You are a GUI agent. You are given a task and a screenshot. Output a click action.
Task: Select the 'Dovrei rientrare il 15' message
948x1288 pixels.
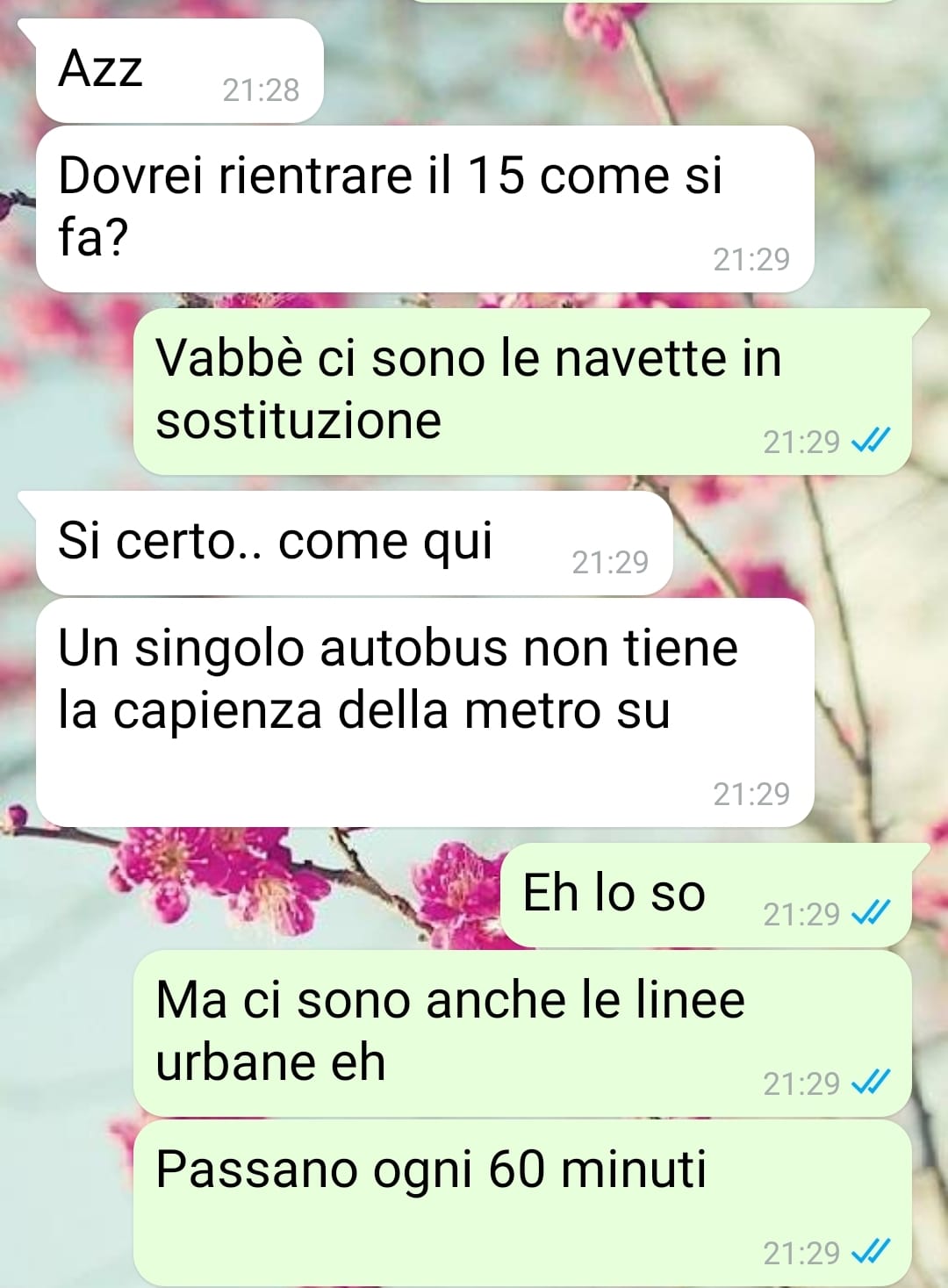point(425,209)
